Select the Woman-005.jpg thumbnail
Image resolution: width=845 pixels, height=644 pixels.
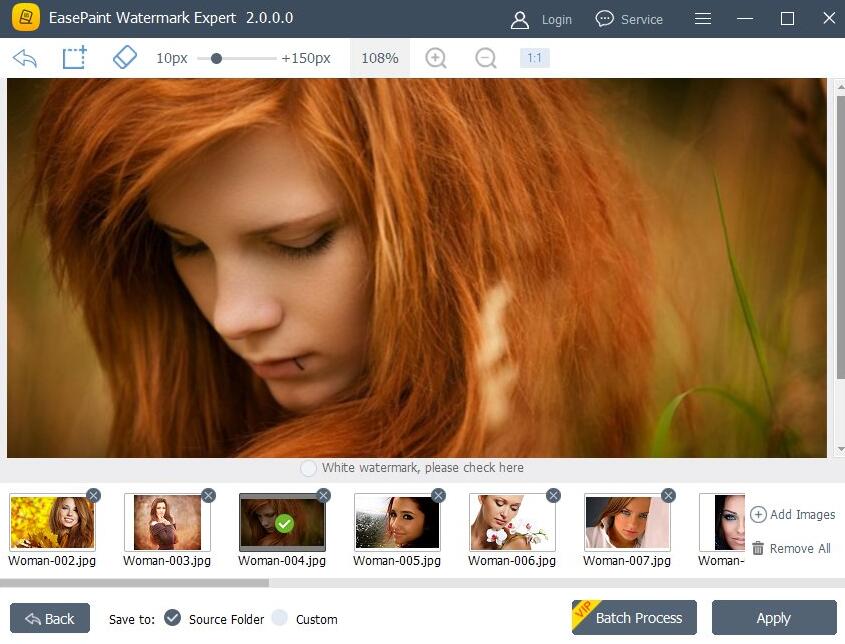coord(397,522)
